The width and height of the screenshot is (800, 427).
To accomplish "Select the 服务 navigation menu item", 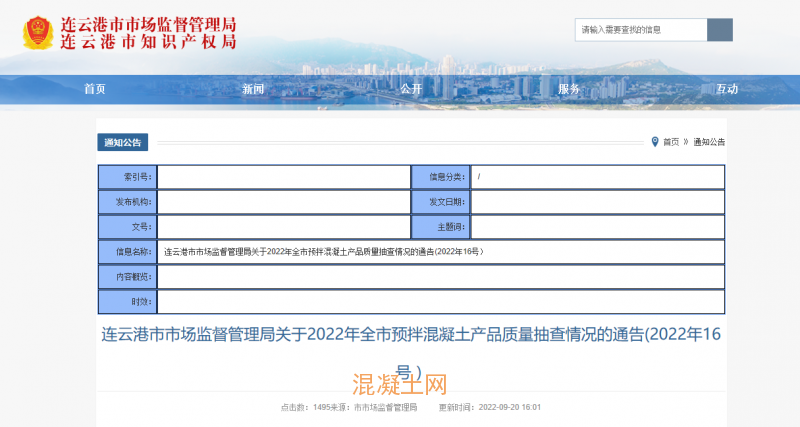I will (x=568, y=89).
